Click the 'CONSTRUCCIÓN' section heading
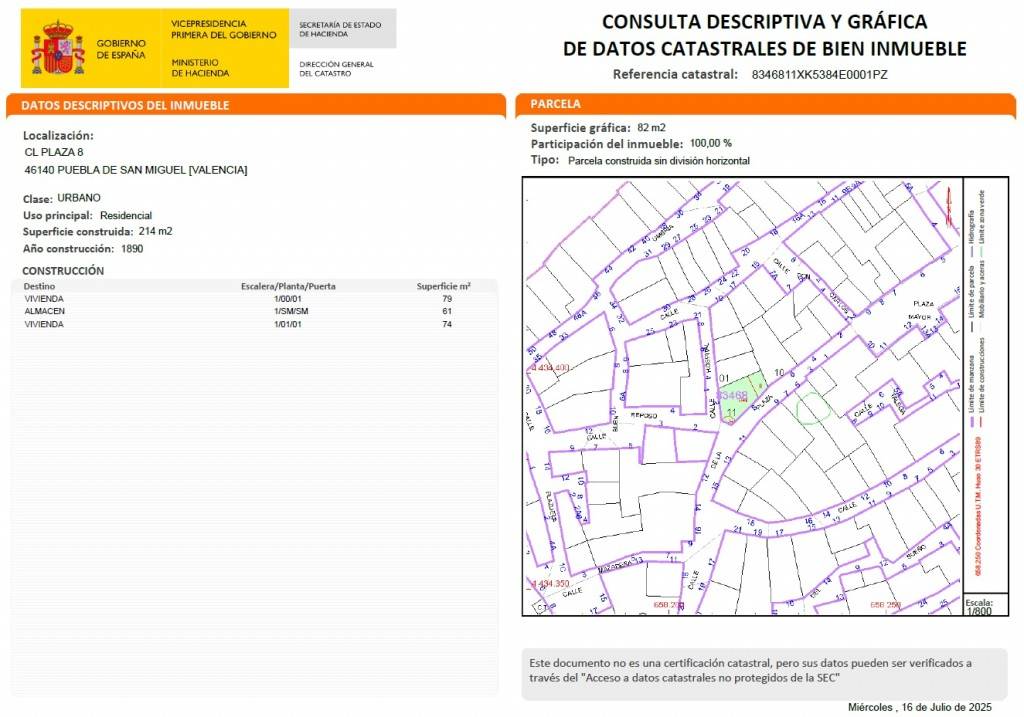The image size is (1024, 717). (63, 270)
